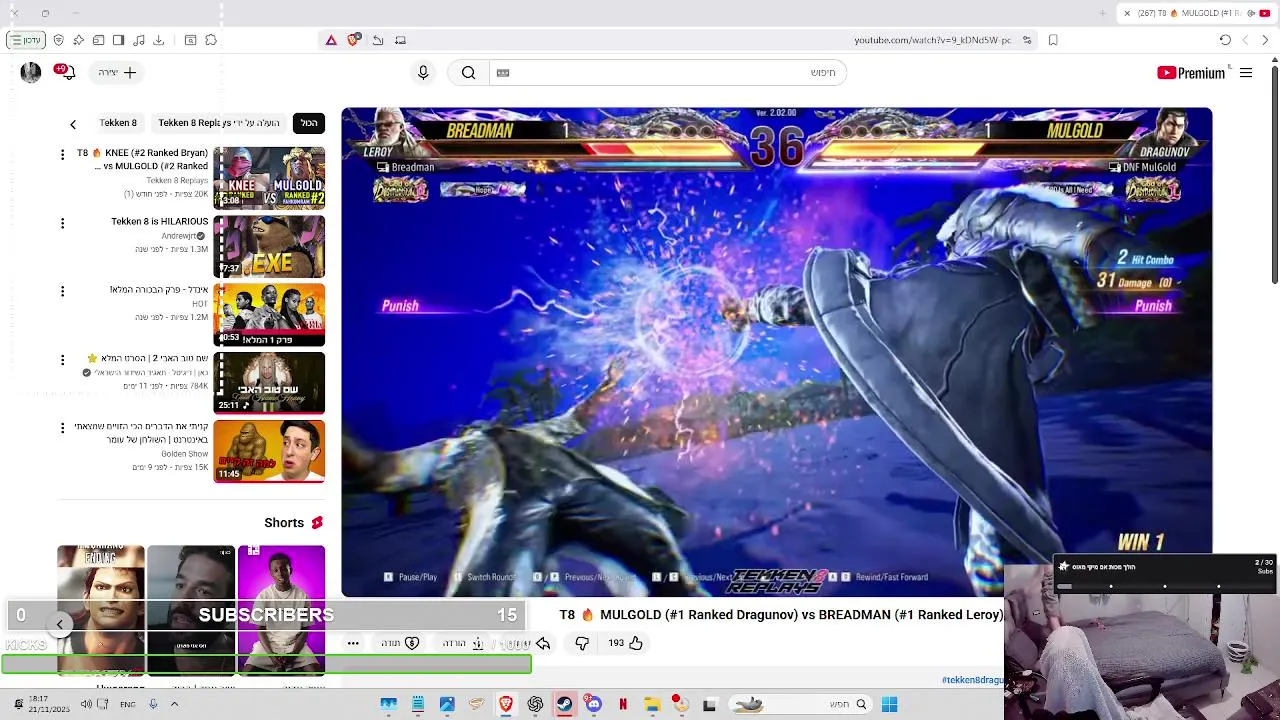Open the Golden Show 11:45 thumbnail

pos(269,451)
